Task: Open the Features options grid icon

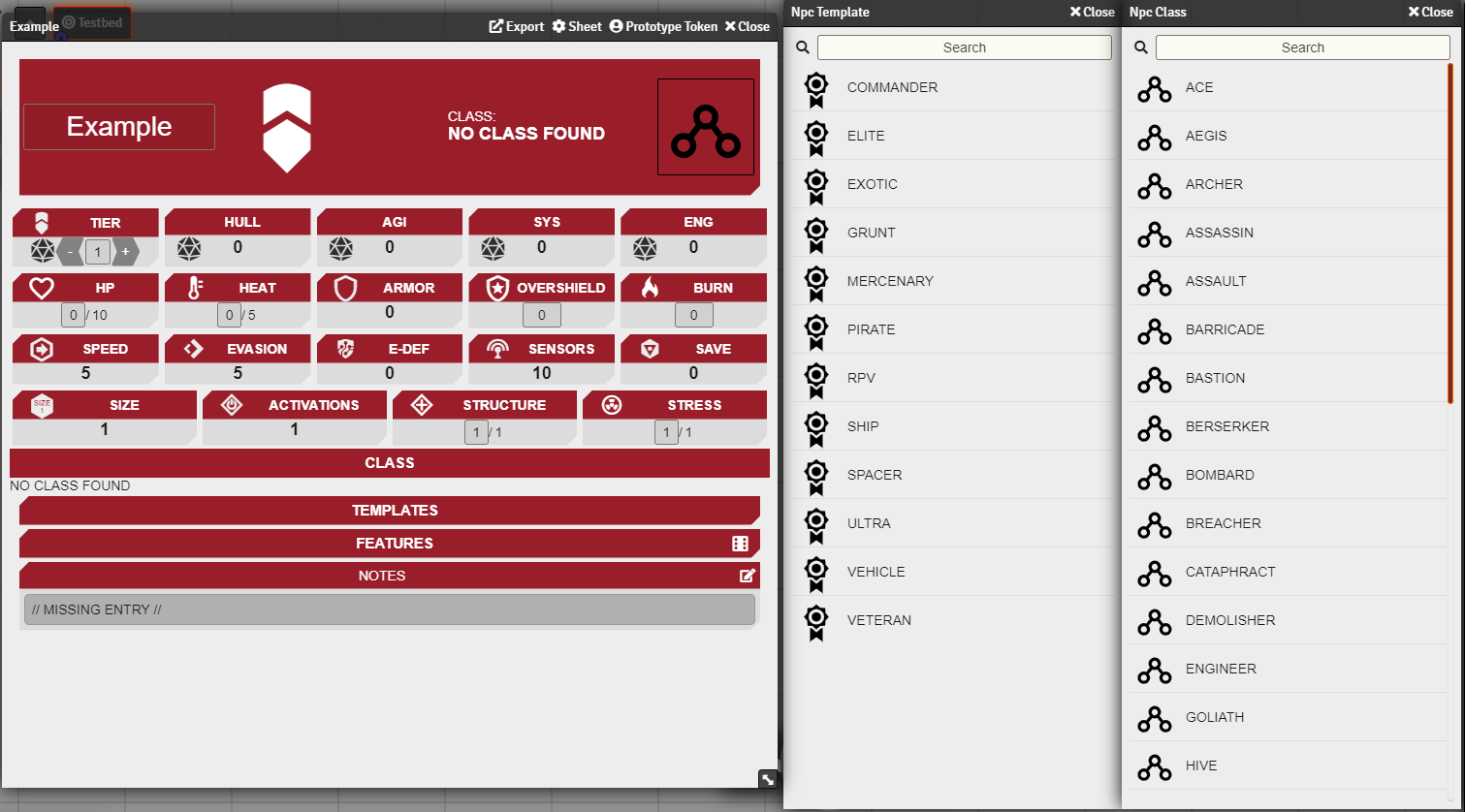Action: pos(741,544)
